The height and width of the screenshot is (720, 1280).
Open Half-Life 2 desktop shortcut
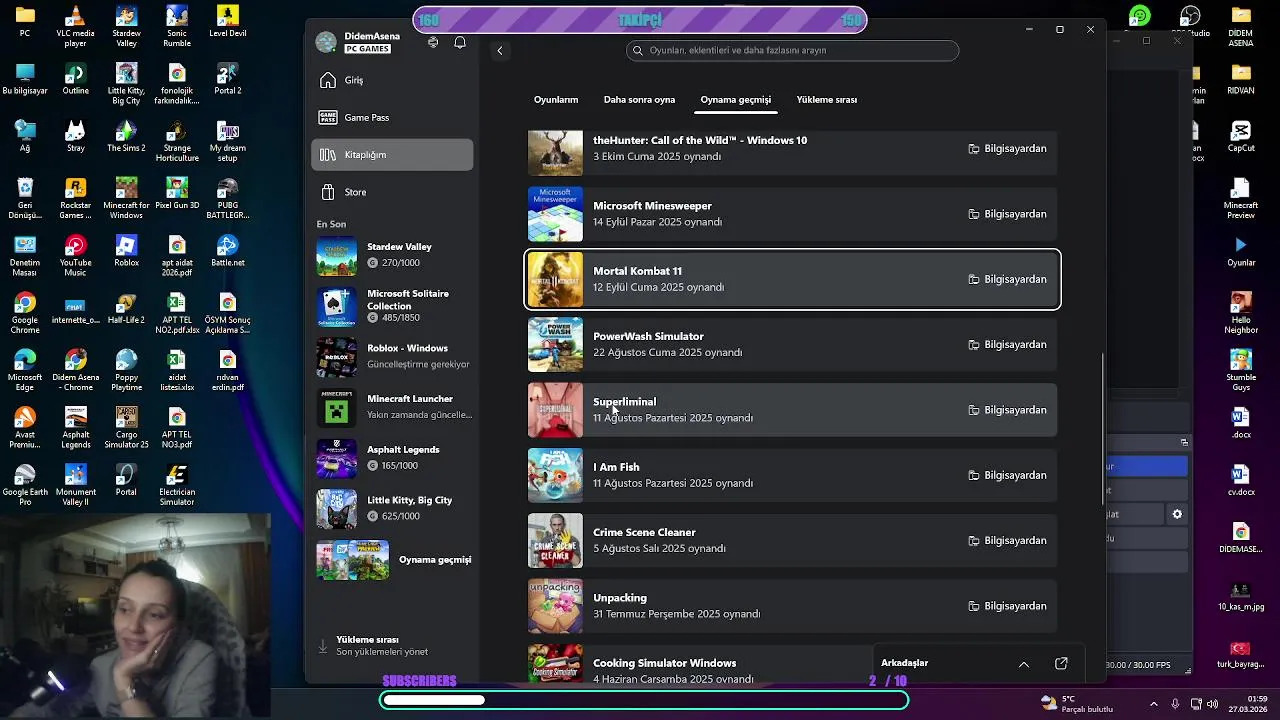click(x=126, y=309)
